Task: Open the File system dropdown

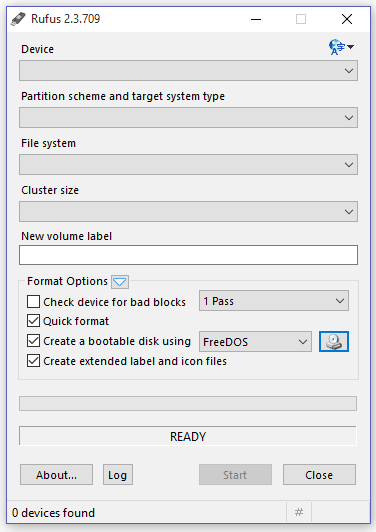Action: 188,165
